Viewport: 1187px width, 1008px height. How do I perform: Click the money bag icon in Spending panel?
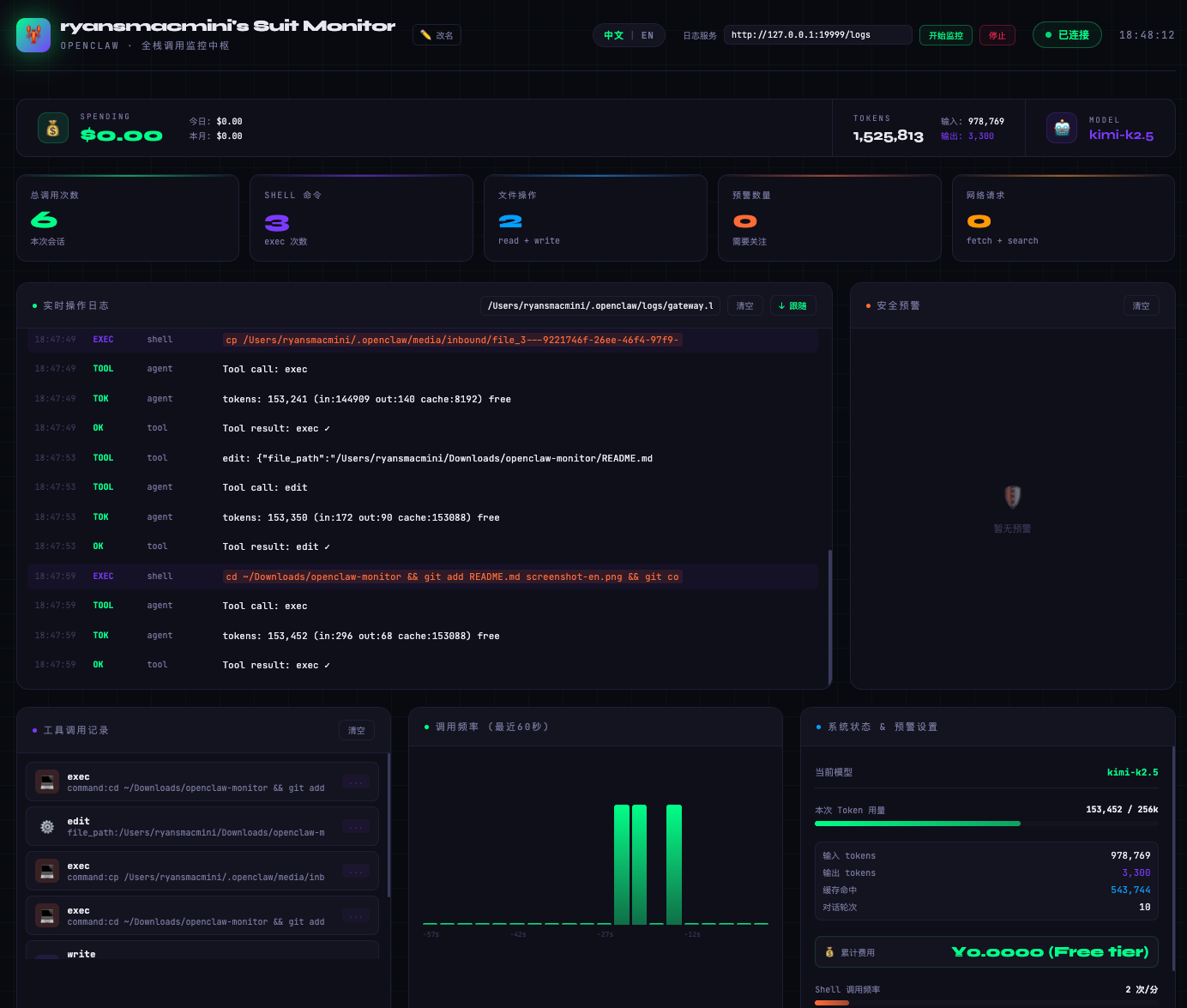(53, 128)
